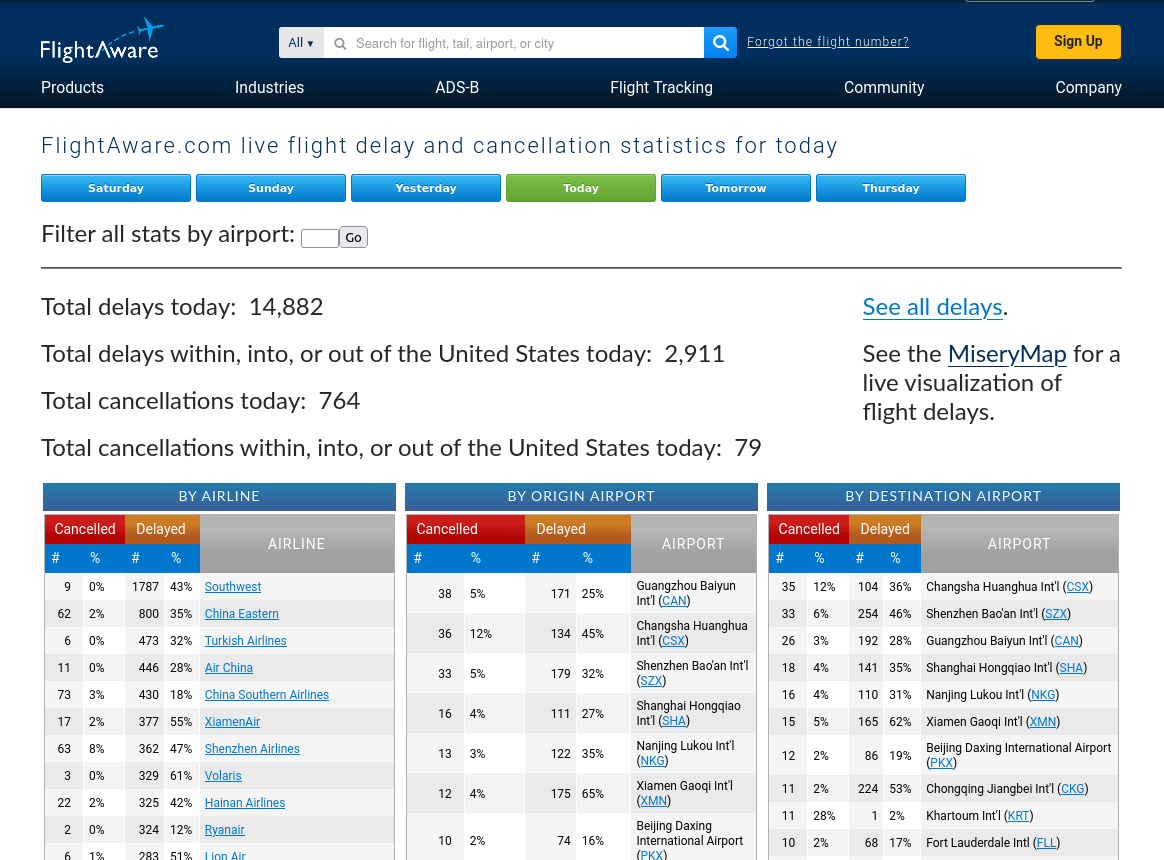
Task: Open FLL Fort Lauderdale link
Action: point(1046,843)
